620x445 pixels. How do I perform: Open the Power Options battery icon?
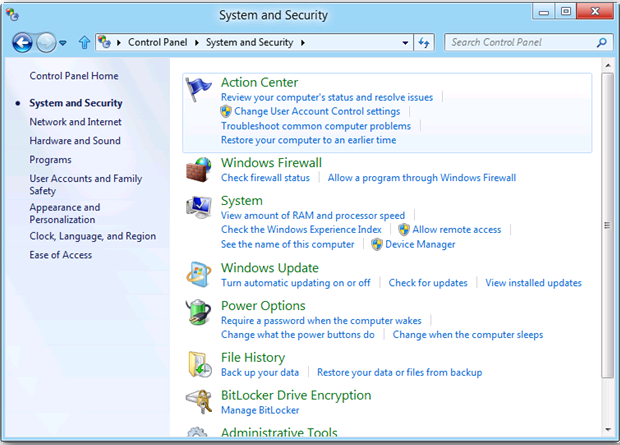coord(198,312)
